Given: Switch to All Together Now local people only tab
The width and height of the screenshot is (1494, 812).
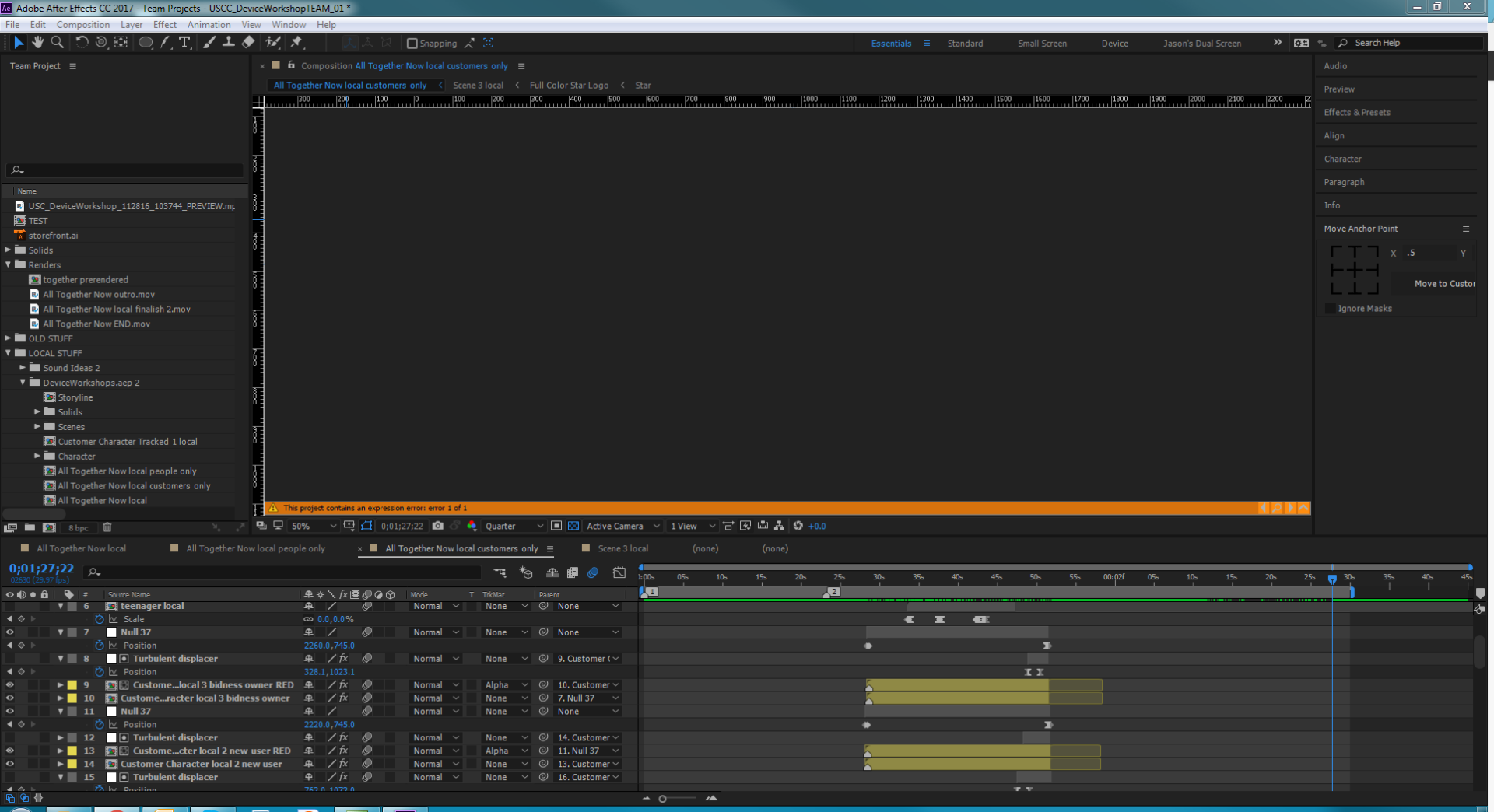Looking at the screenshot, I should pyautogui.click(x=256, y=549).
